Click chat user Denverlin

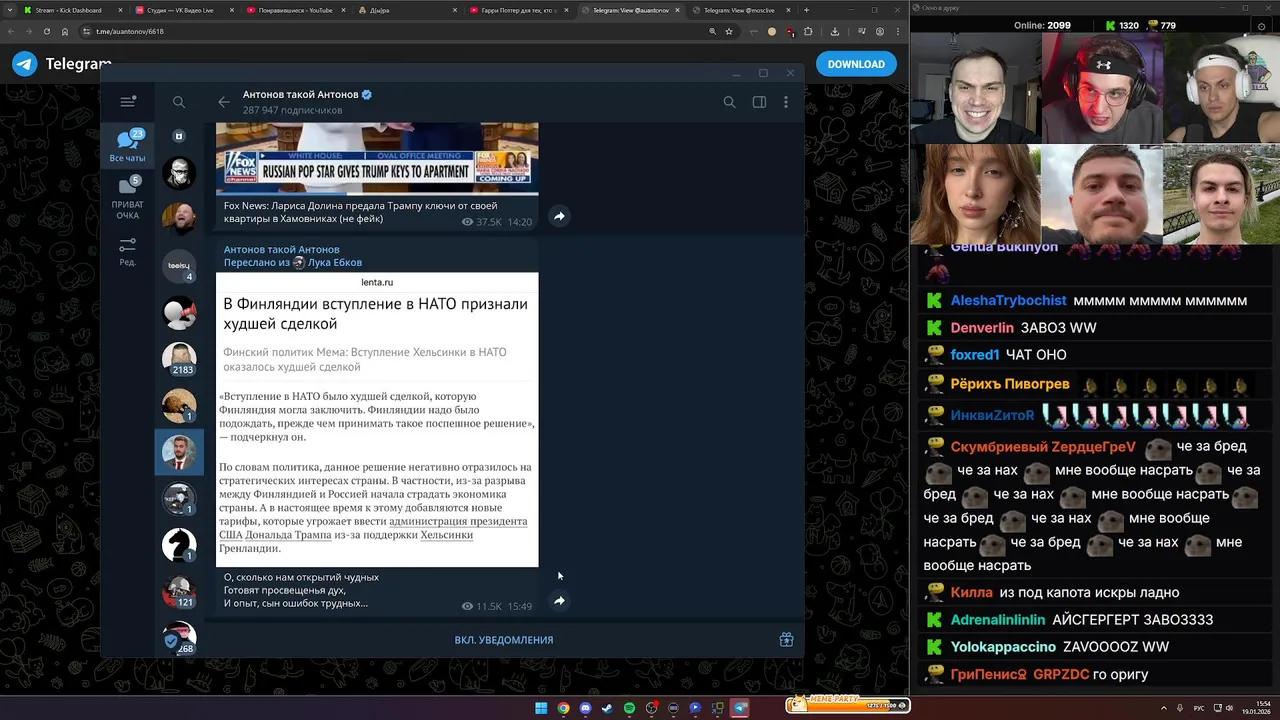click(982, 328)
